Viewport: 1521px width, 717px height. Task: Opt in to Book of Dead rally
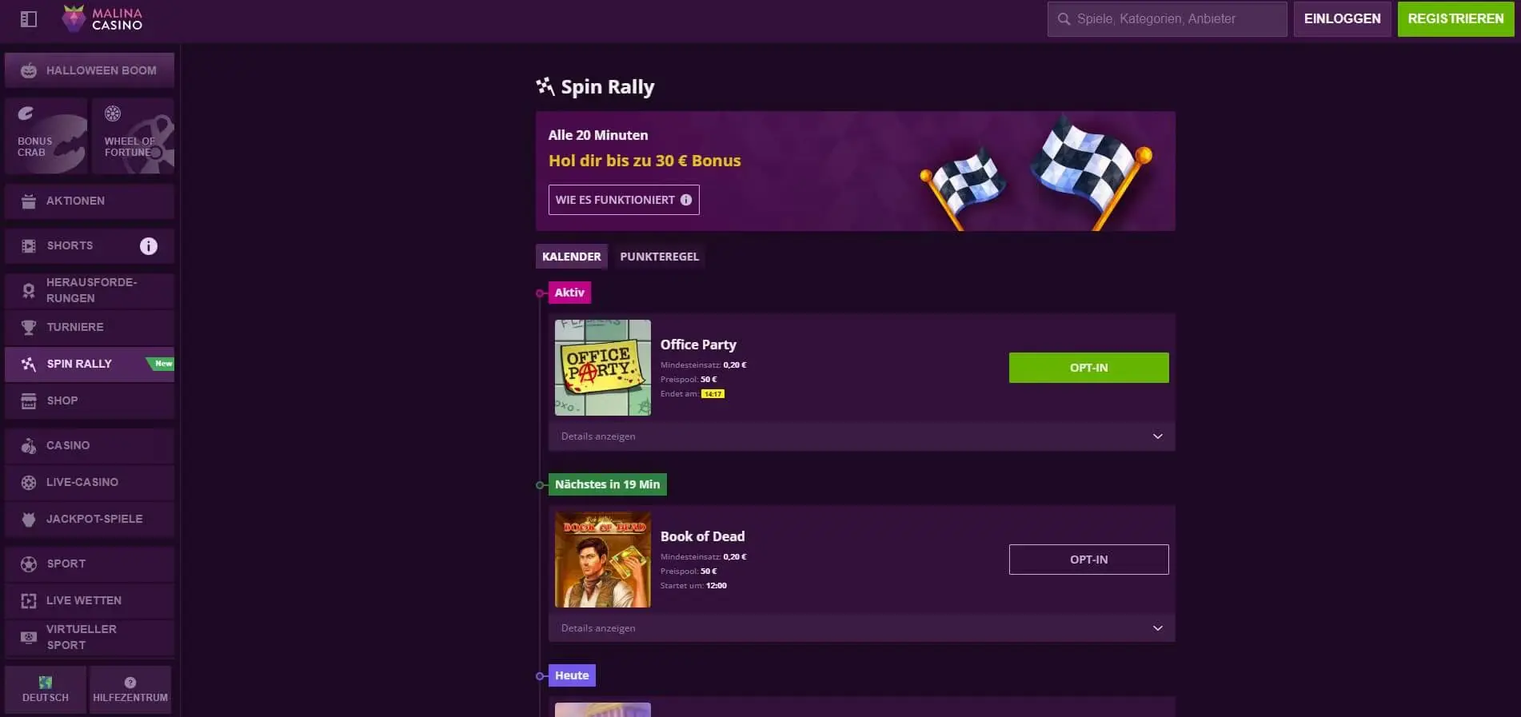click(1089, 560)
